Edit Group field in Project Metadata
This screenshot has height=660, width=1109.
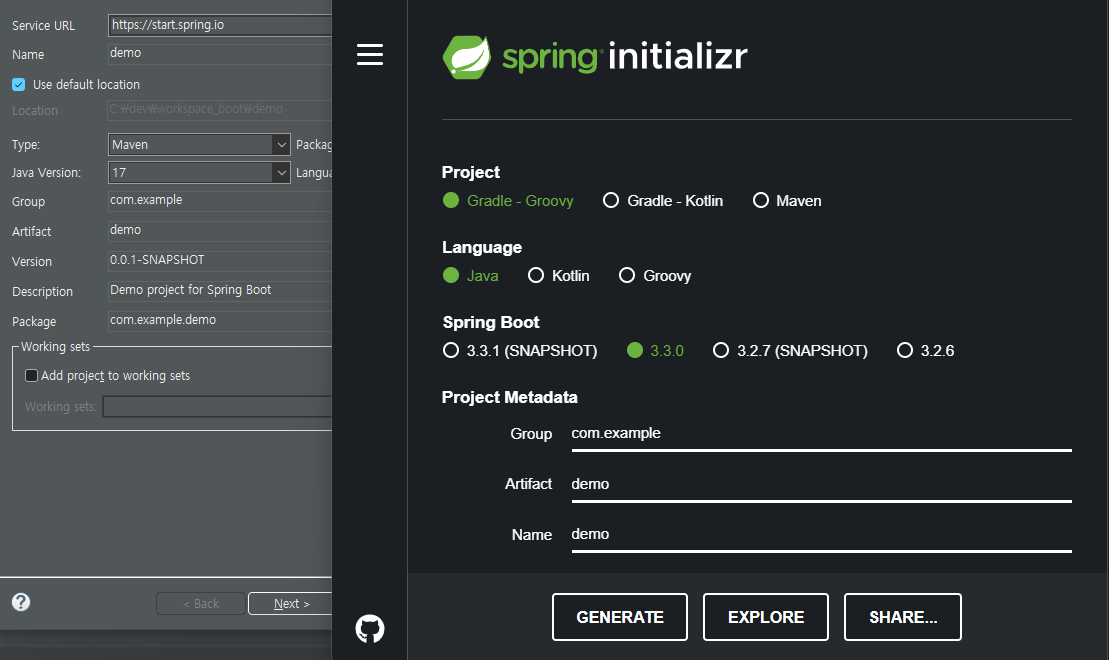coord(821,434)
